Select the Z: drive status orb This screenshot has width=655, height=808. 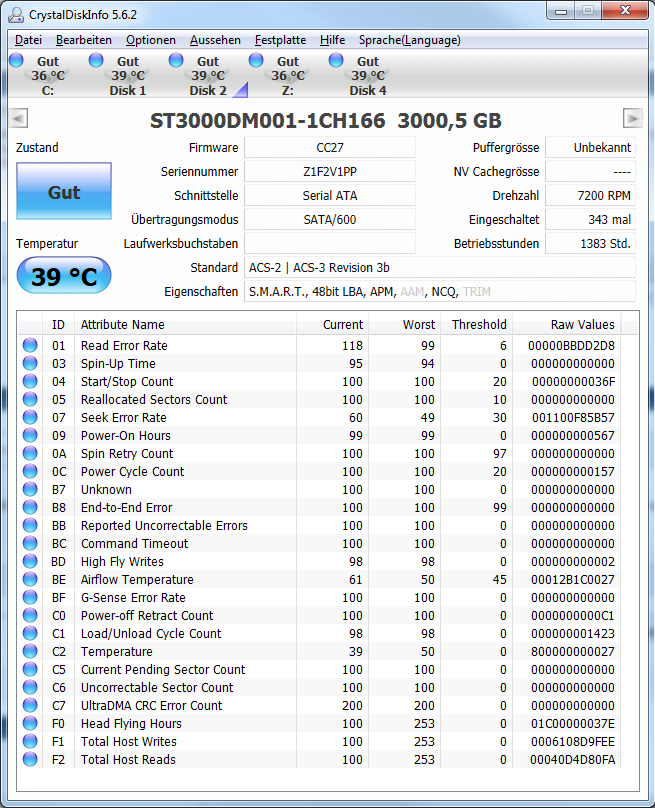coord(256,60)
